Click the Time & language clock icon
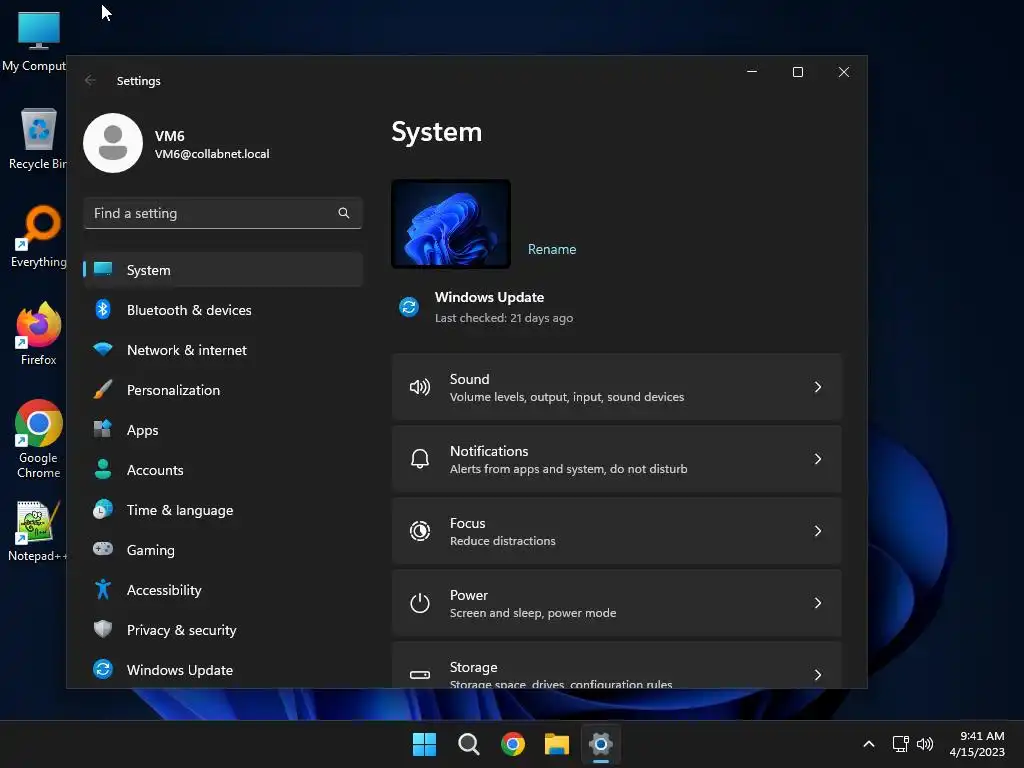 tap(103, 509)
